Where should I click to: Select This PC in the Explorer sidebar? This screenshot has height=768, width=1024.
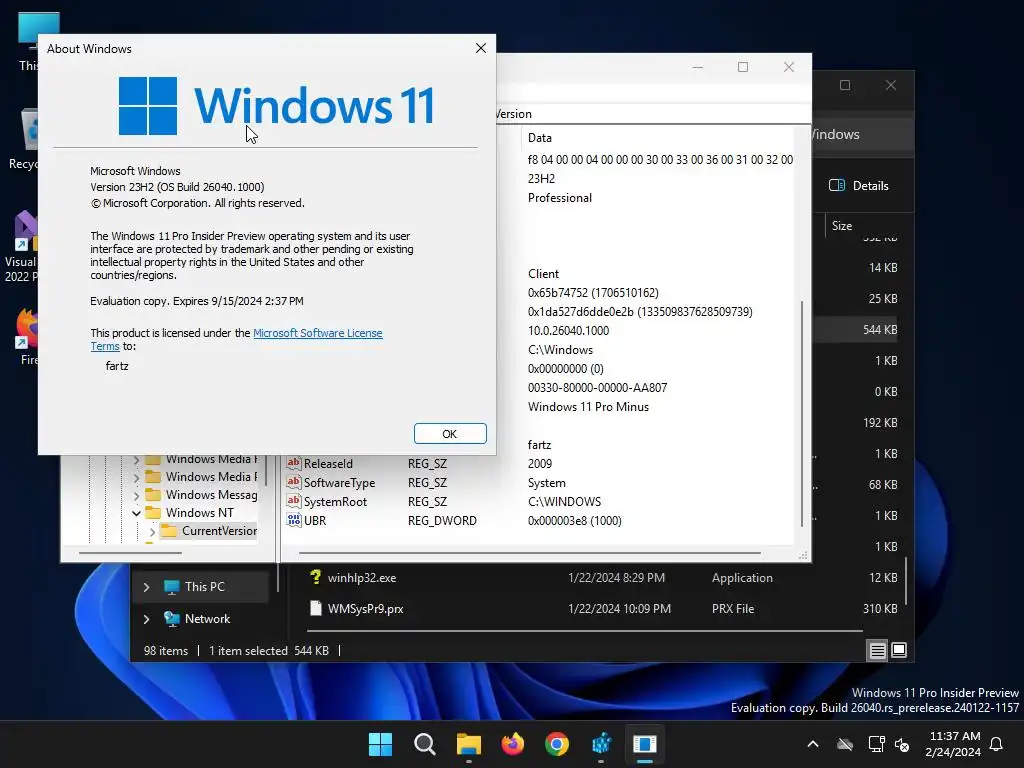point(200,586)
